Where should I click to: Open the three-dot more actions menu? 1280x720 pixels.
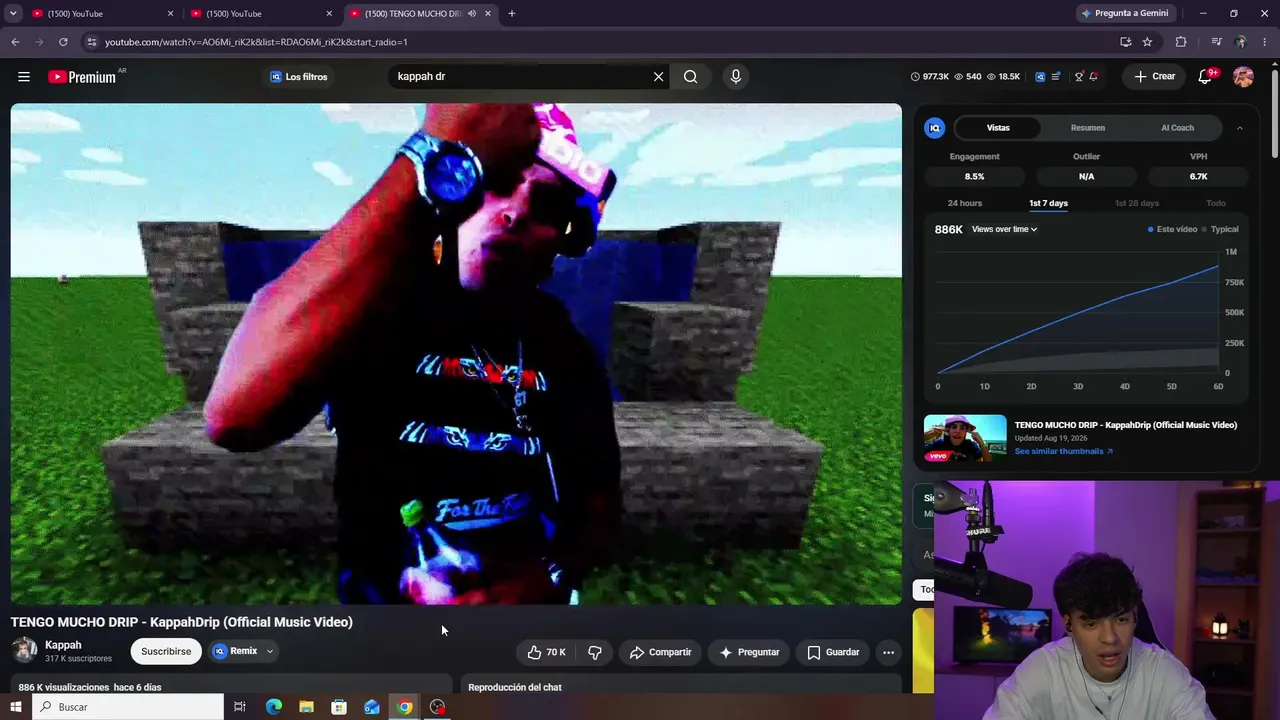888,652
